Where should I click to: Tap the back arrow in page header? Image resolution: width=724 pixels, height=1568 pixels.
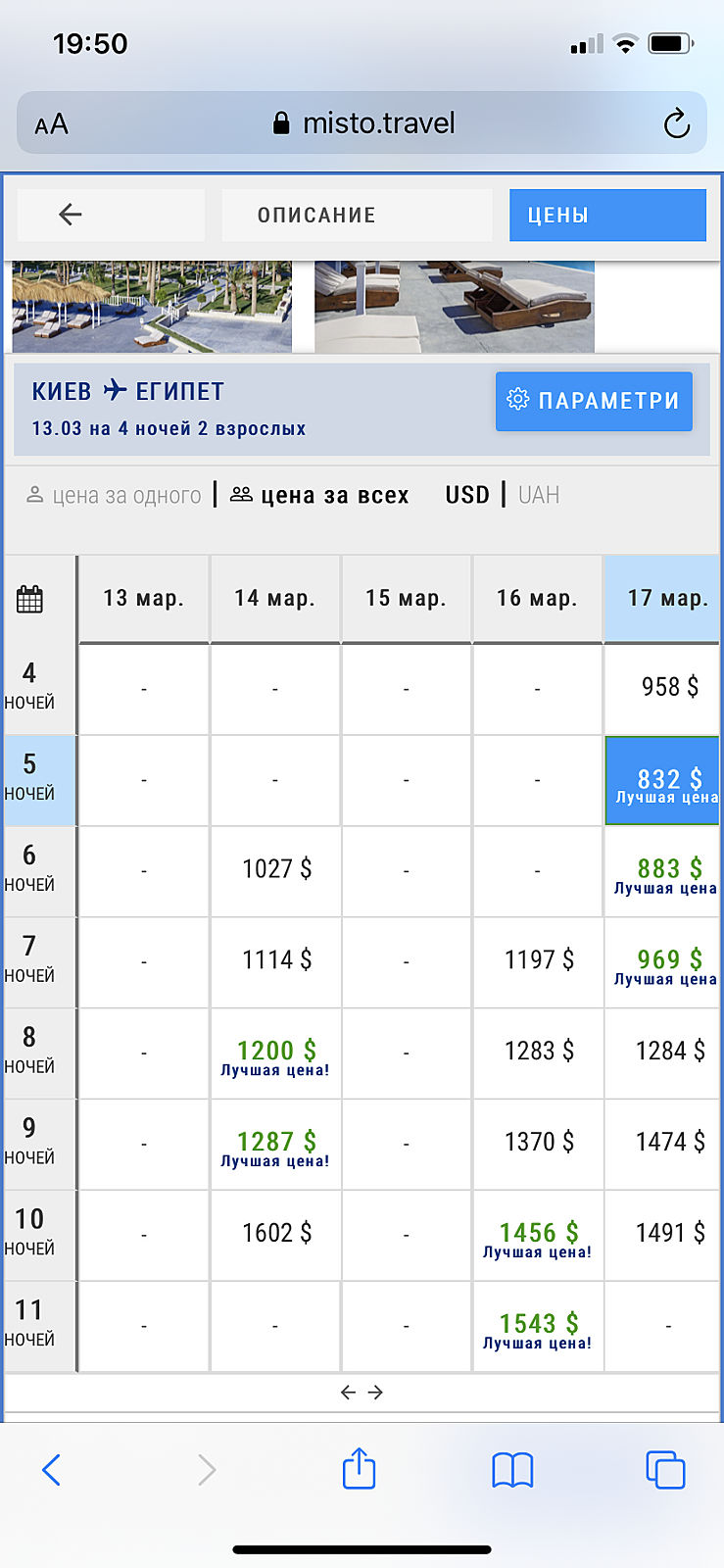pos(71,215)
